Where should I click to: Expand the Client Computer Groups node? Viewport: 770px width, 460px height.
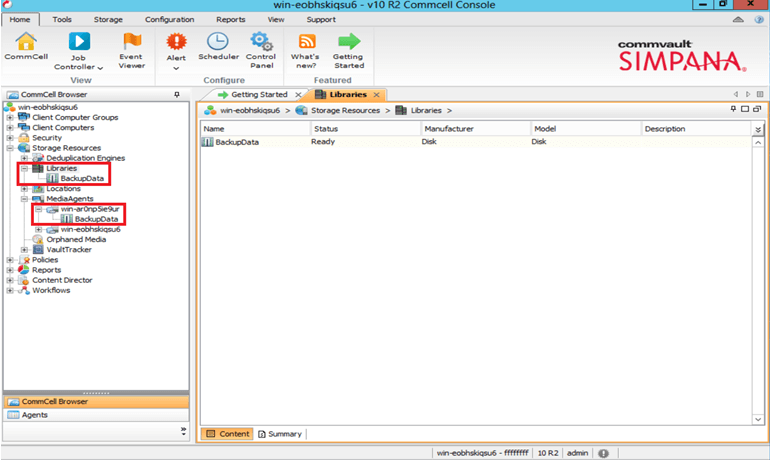point(10,117)
